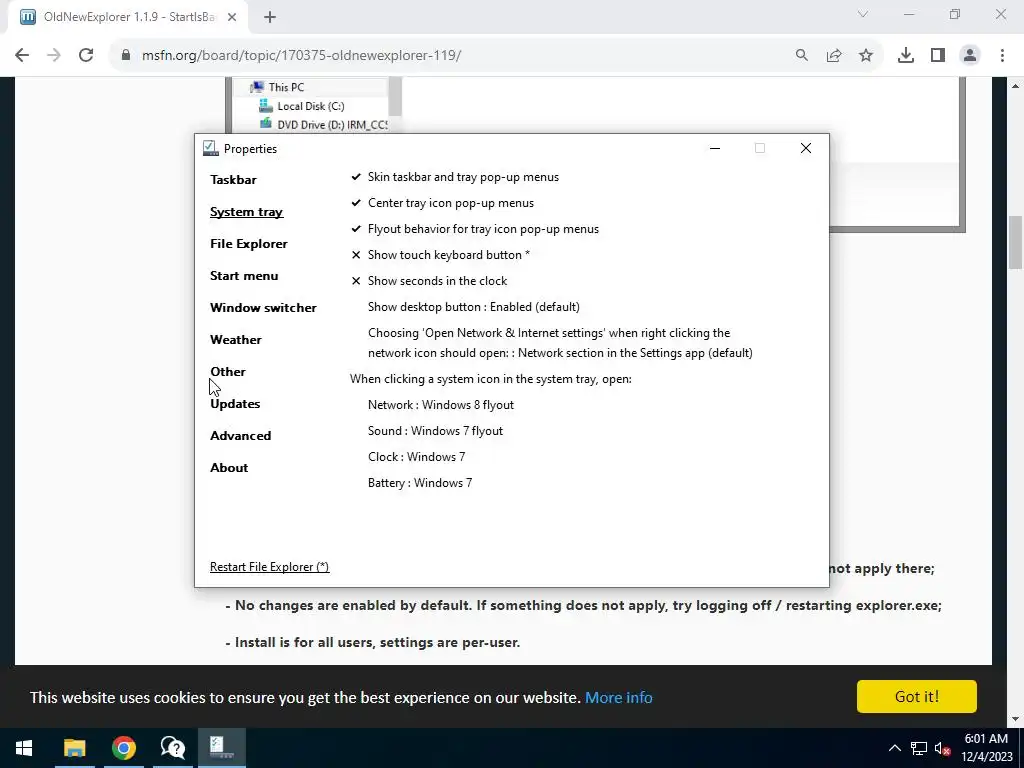Open Chrome three-dot menu
1024x768 pixels.
(x=1002, y=56)
